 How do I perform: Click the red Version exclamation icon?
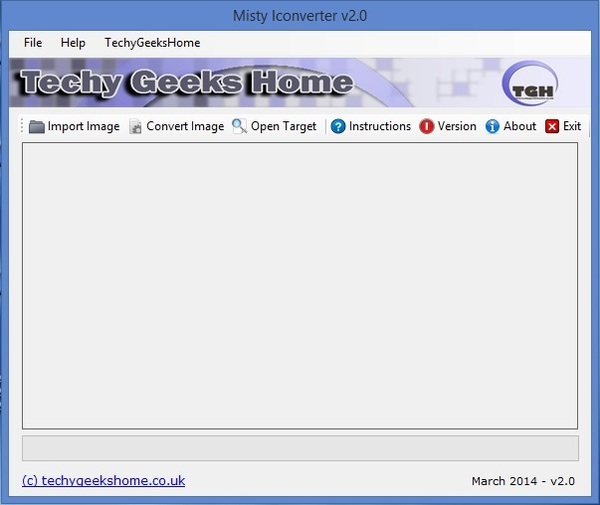(427, 127)
